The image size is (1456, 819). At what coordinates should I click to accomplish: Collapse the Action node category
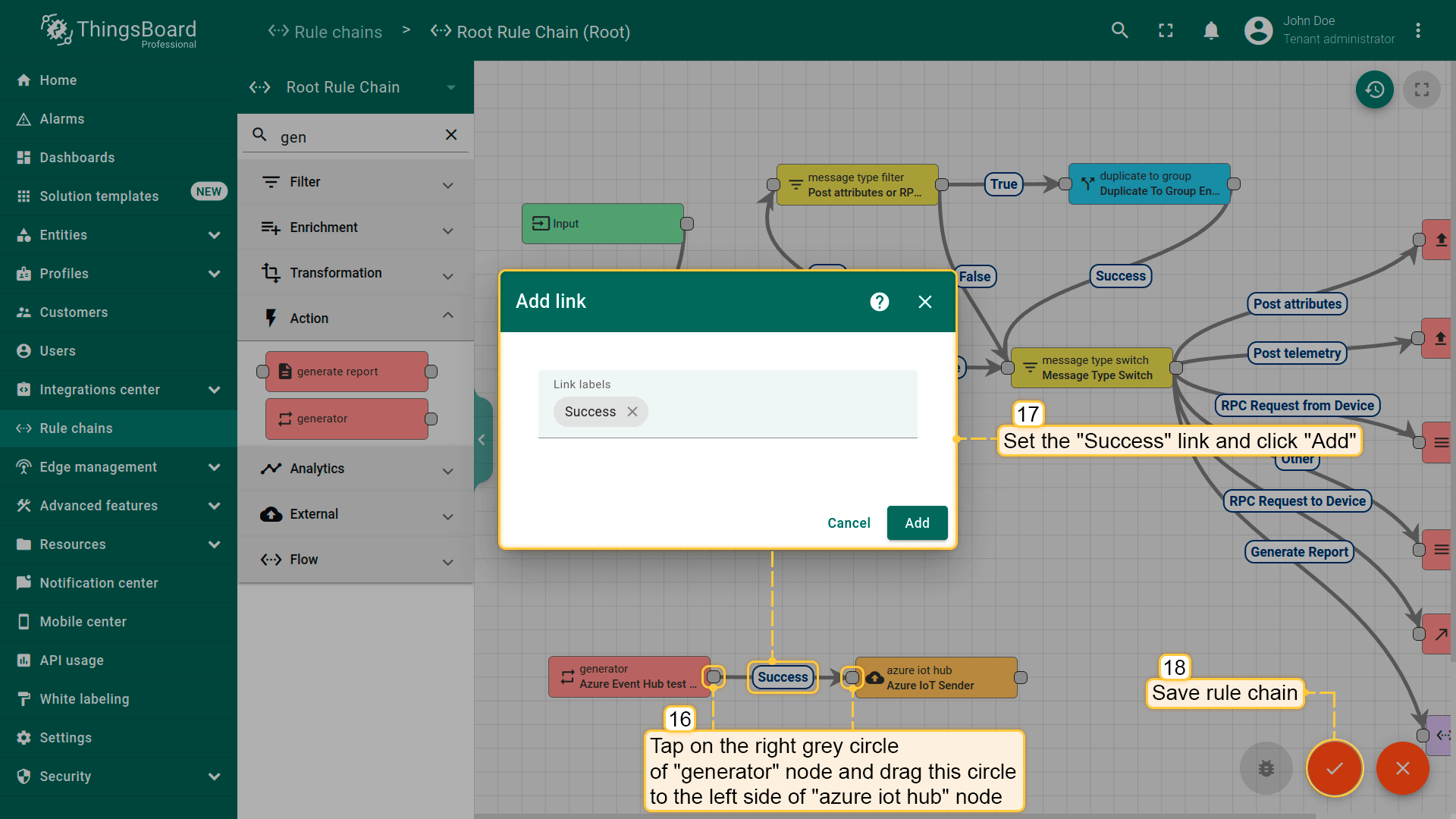pos(448,317)
